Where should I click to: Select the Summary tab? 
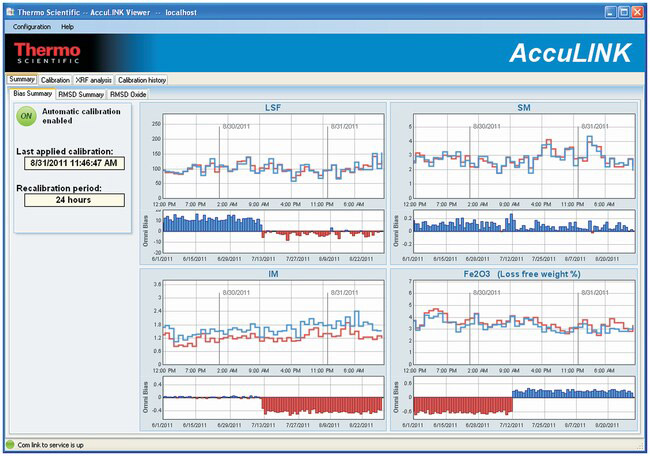pos(22,80)
